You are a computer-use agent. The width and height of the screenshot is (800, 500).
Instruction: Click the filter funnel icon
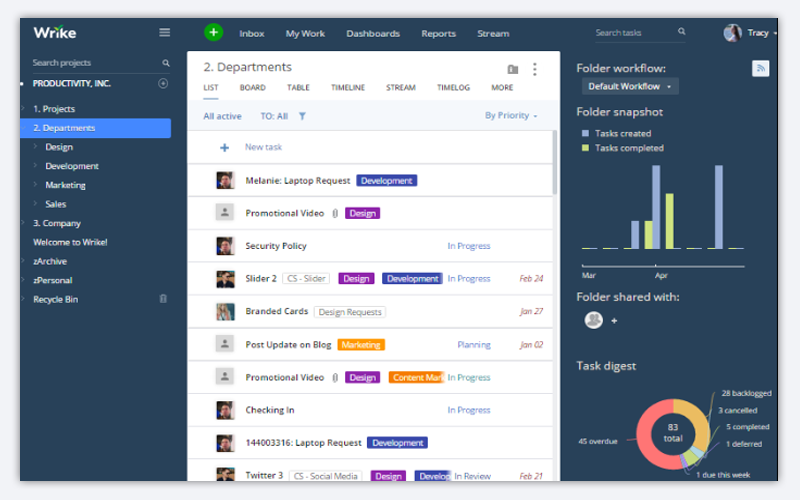click(302, 116)
